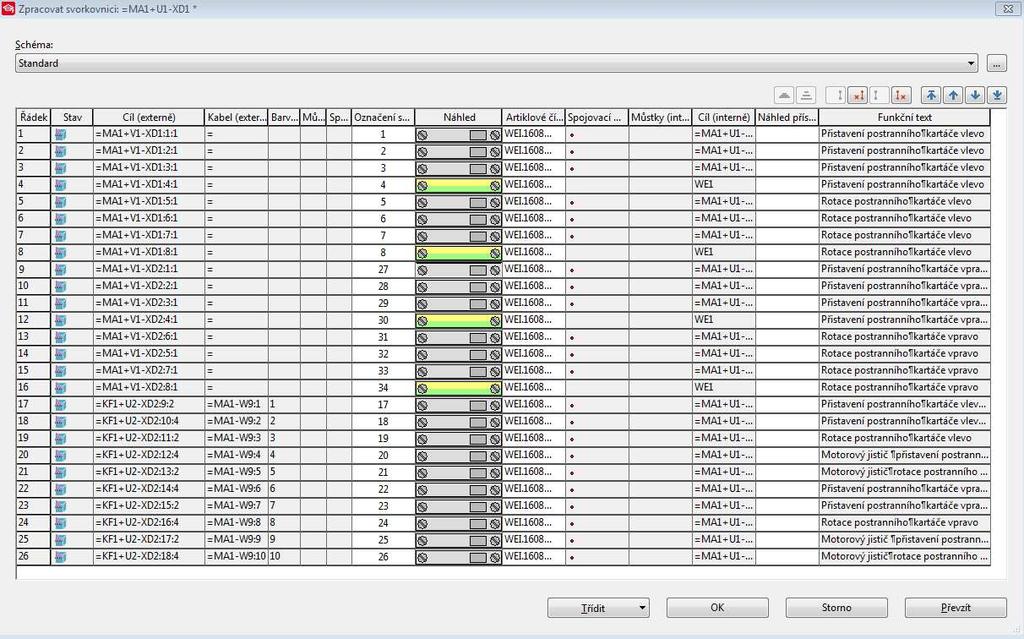Click the ellipsis button next to Schéma
1024x639 pixels.
click(x=997, y=63)
